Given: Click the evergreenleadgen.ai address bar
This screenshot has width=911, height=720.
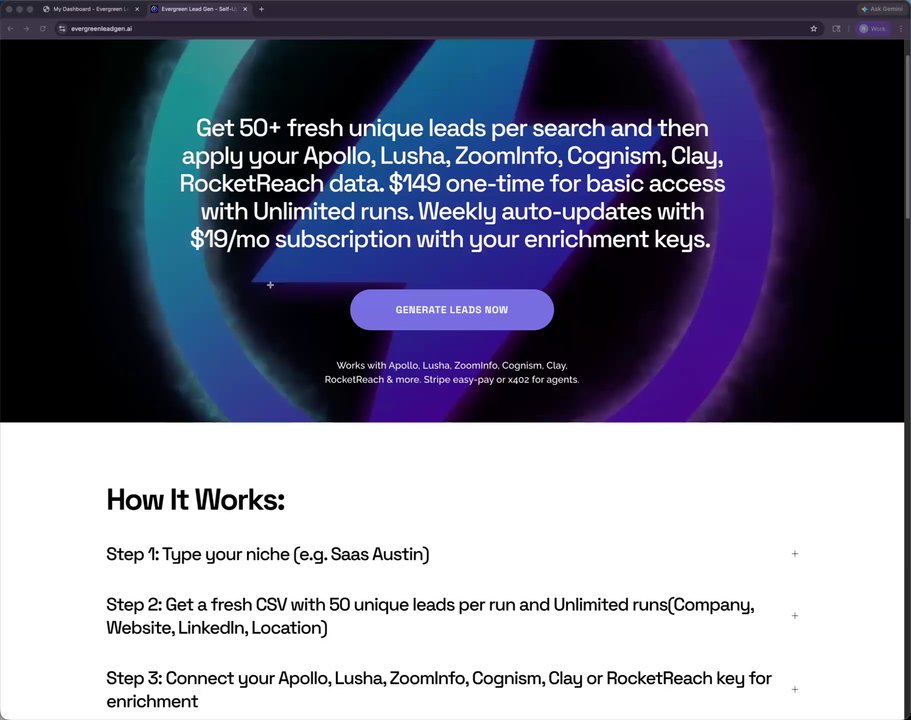Looking at the screenshot, I should click(x=439, y=28).
